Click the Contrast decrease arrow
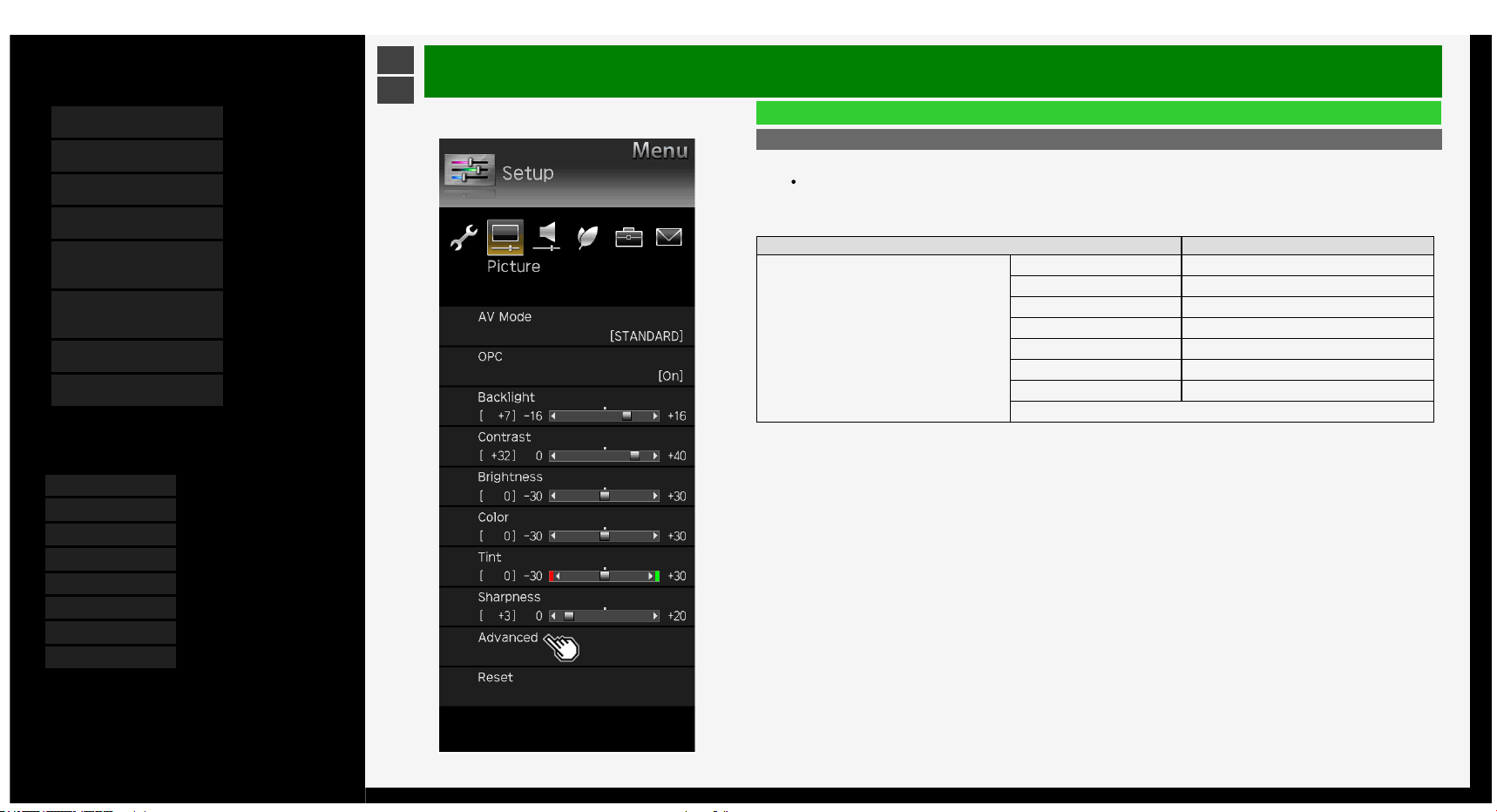Viewport: 1497px width, 812px height. pos(553,457)
